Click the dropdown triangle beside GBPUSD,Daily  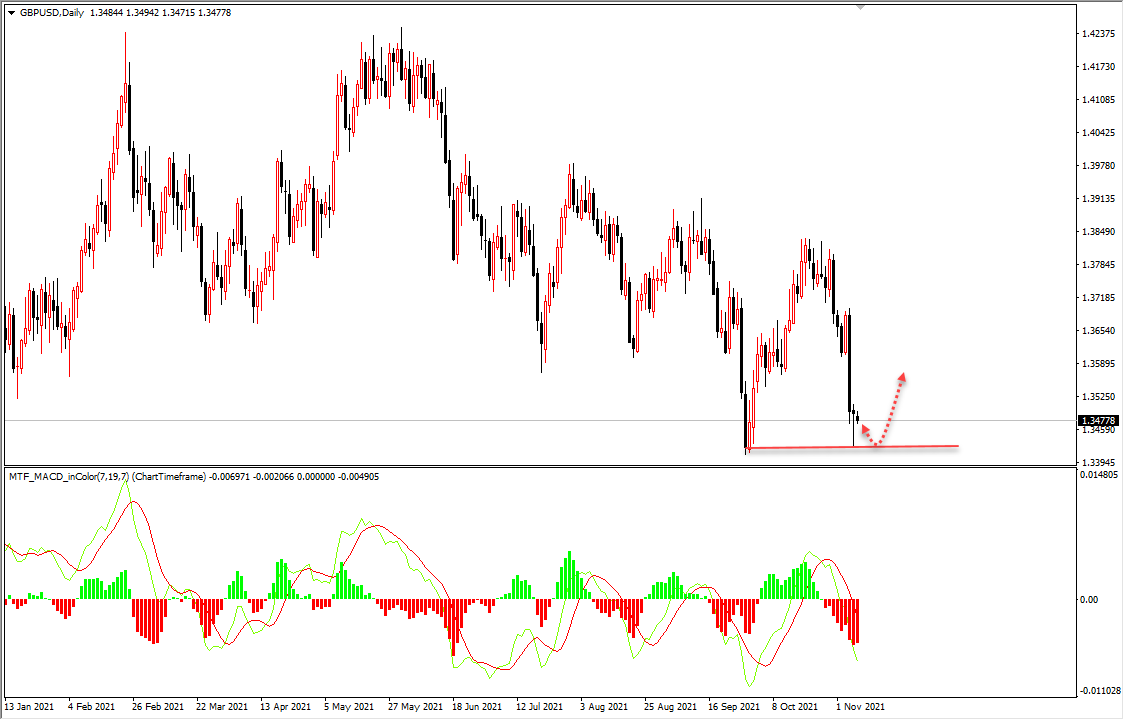tap(11, 13)
